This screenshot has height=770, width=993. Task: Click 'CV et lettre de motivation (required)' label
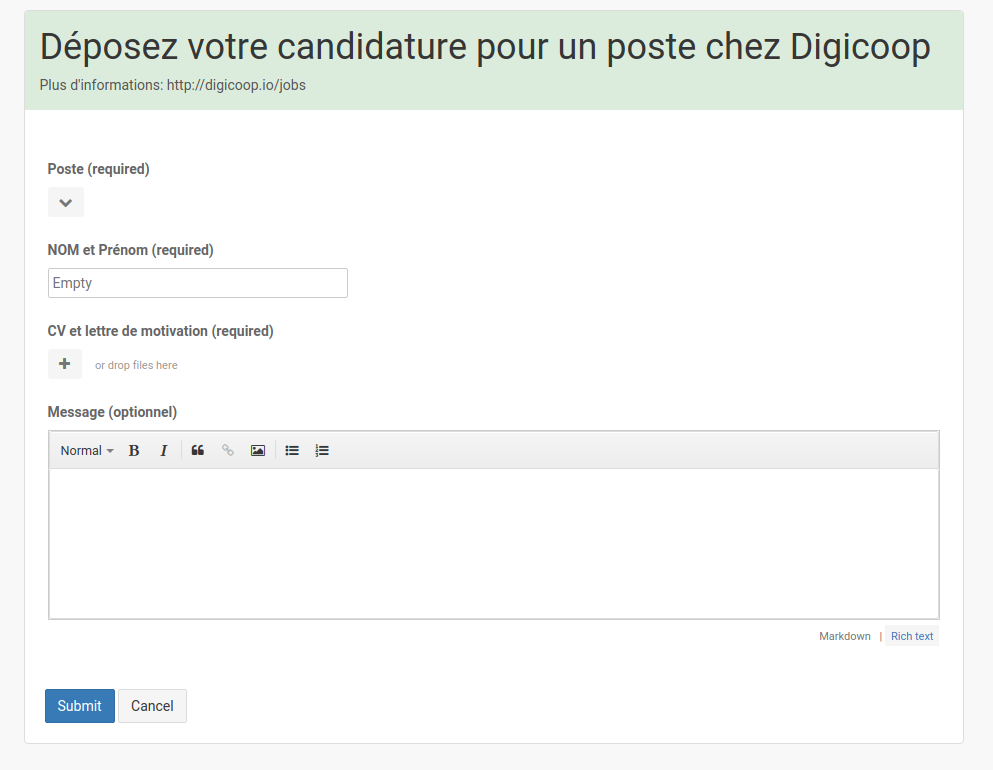(160, 331)
